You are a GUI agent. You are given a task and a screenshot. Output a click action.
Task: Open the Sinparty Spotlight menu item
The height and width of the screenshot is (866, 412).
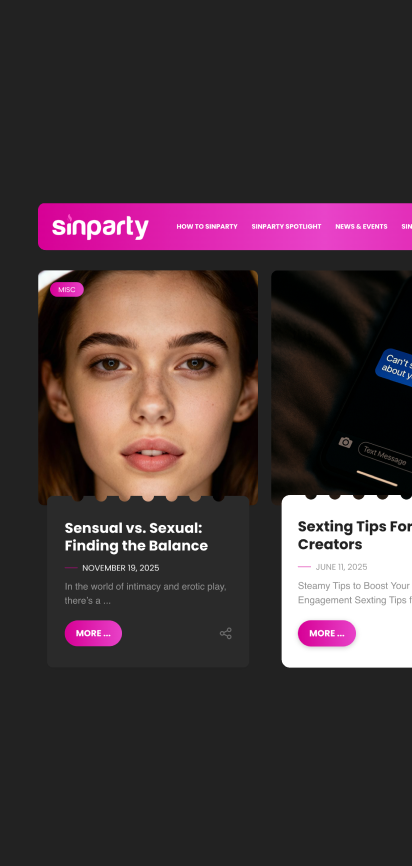286,226
